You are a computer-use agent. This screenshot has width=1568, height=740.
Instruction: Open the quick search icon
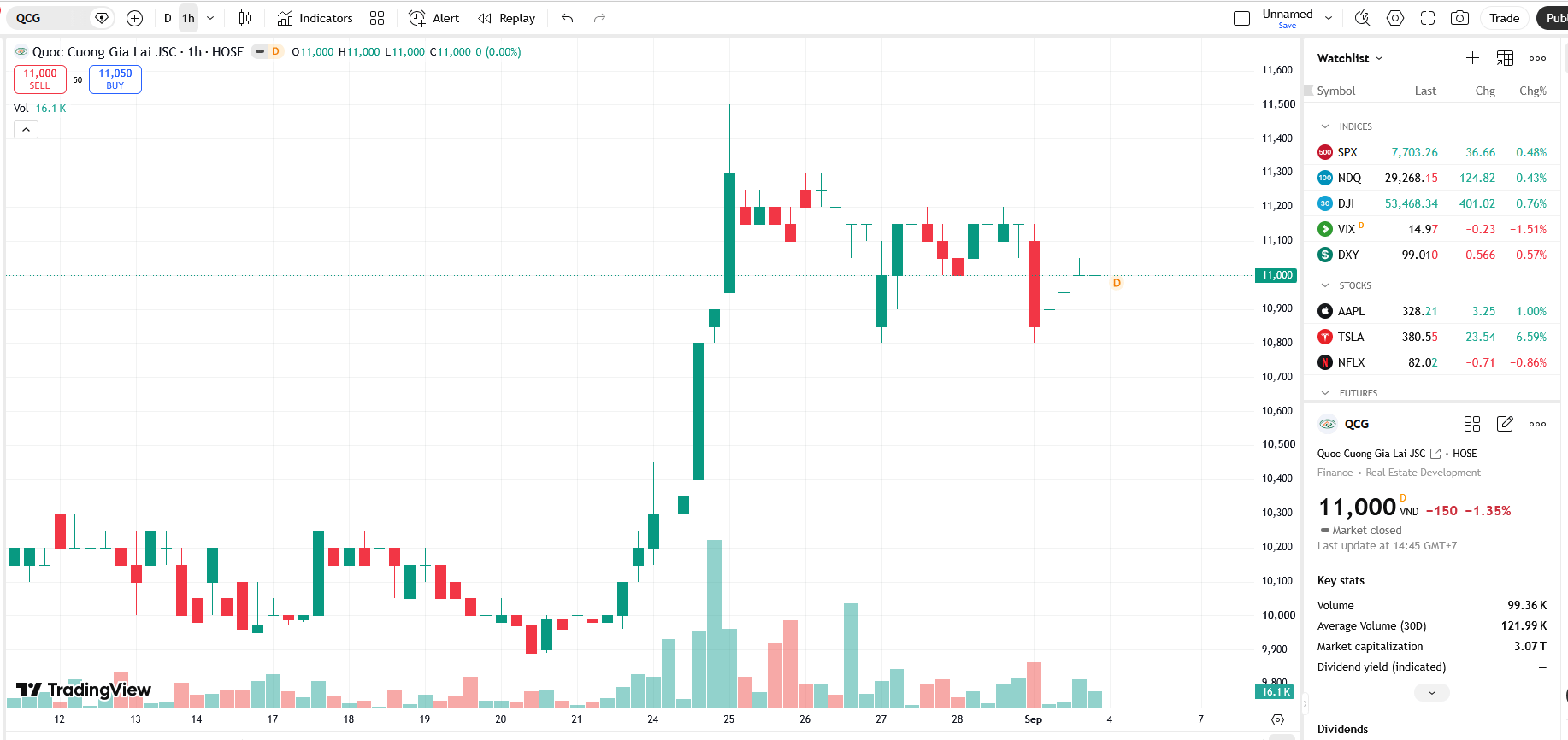1363,18
